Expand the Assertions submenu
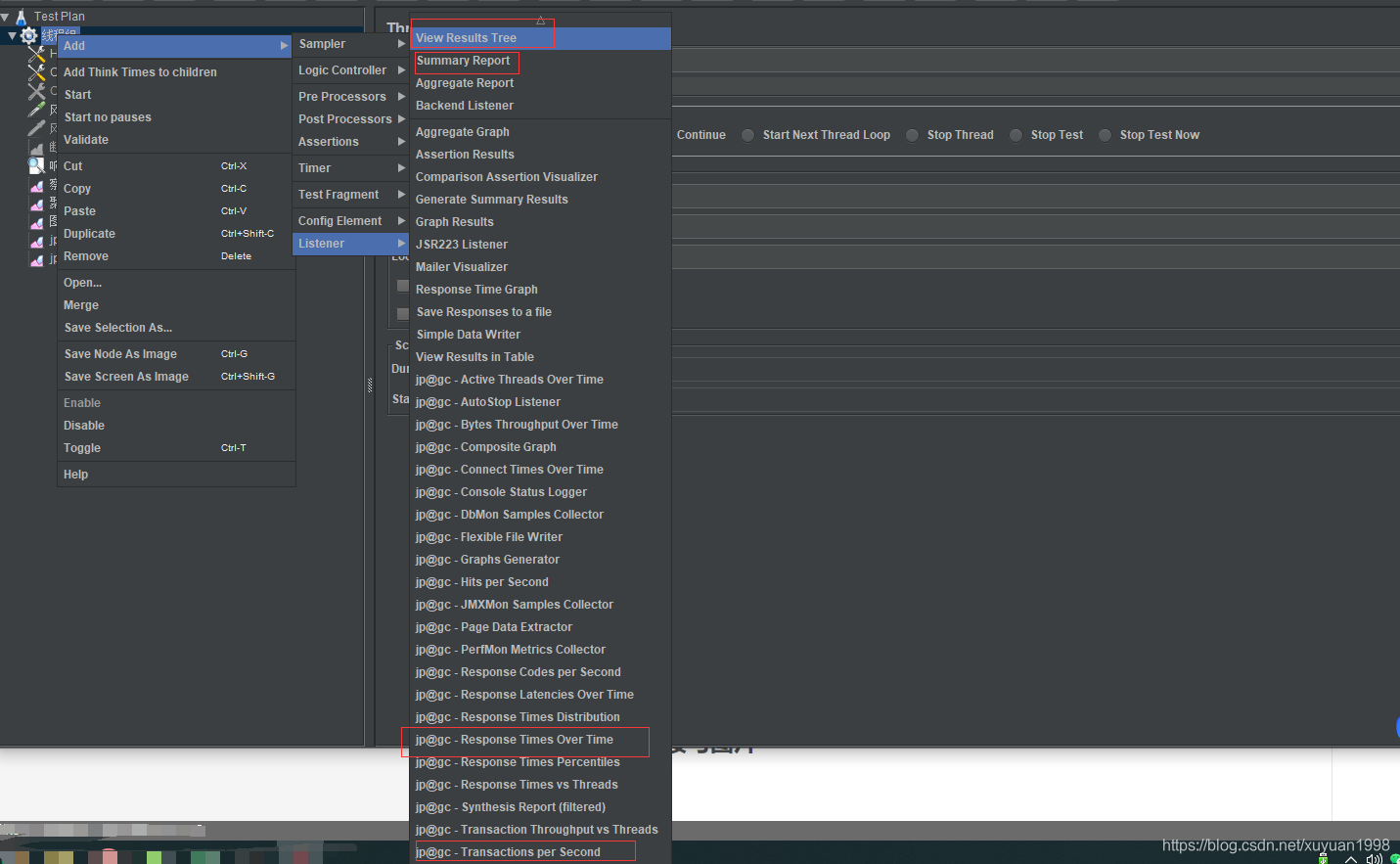 coord(350,142)
